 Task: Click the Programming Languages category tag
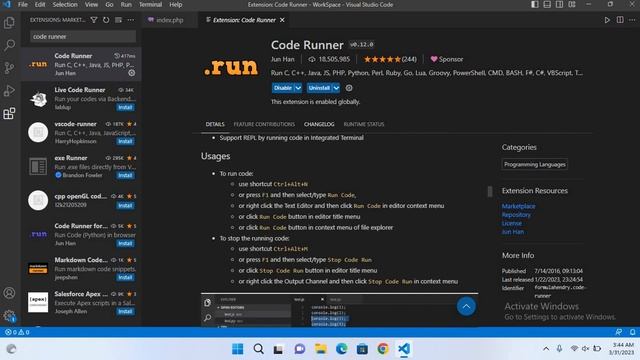[535, 164]
